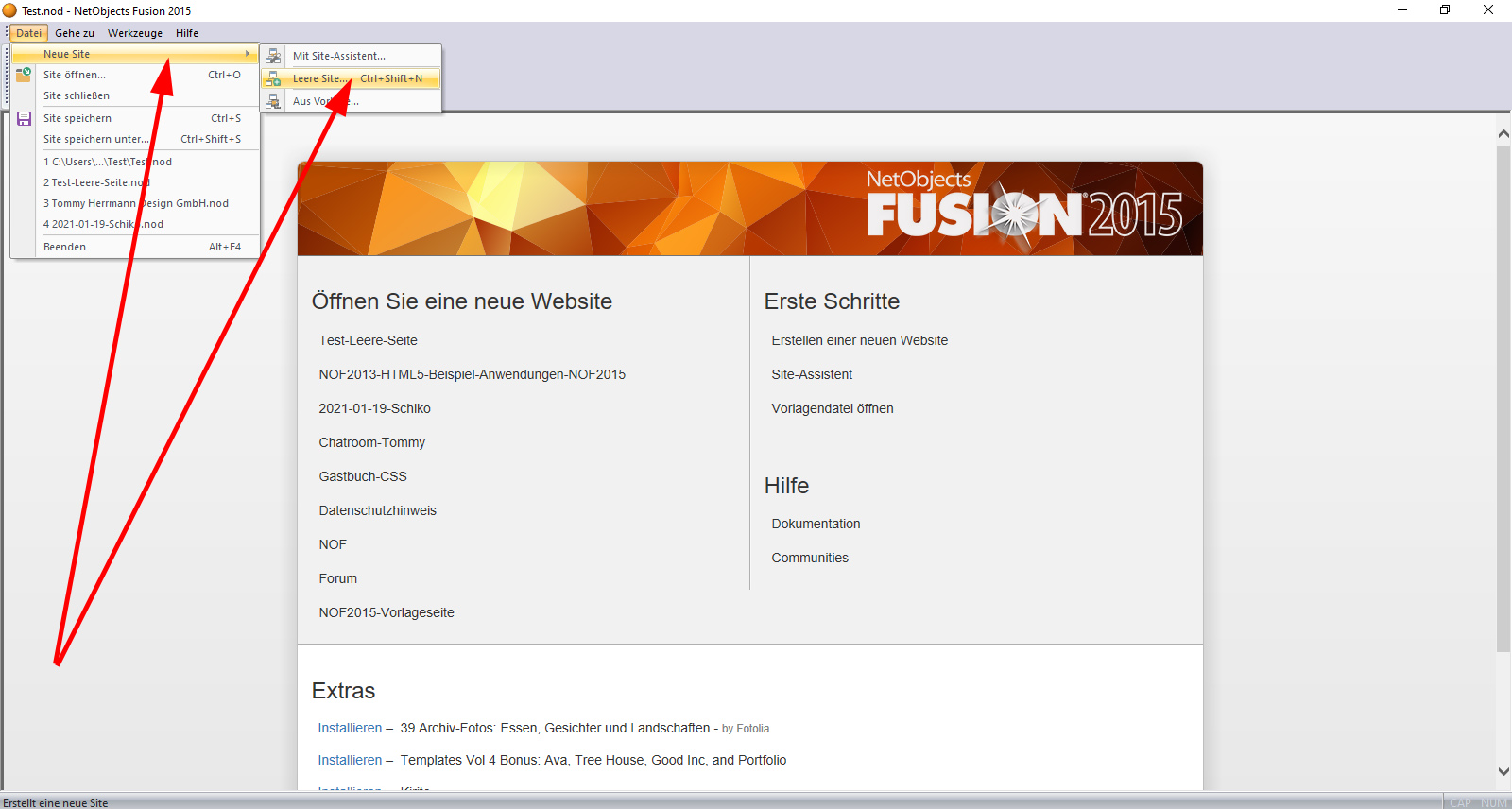
Task: Open the Gehe zu menu
Action: click(x=75, y=33)
